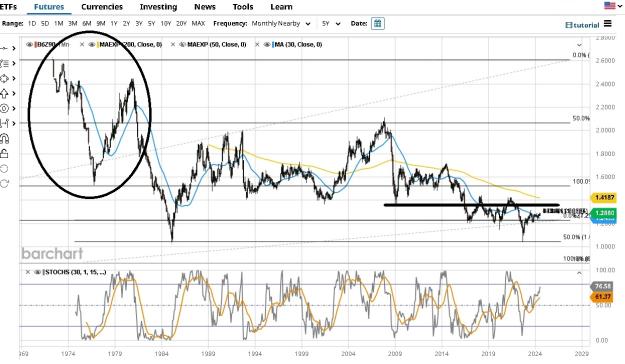Select the measure ruler tool
625x364 pixels.
point(4,124)
